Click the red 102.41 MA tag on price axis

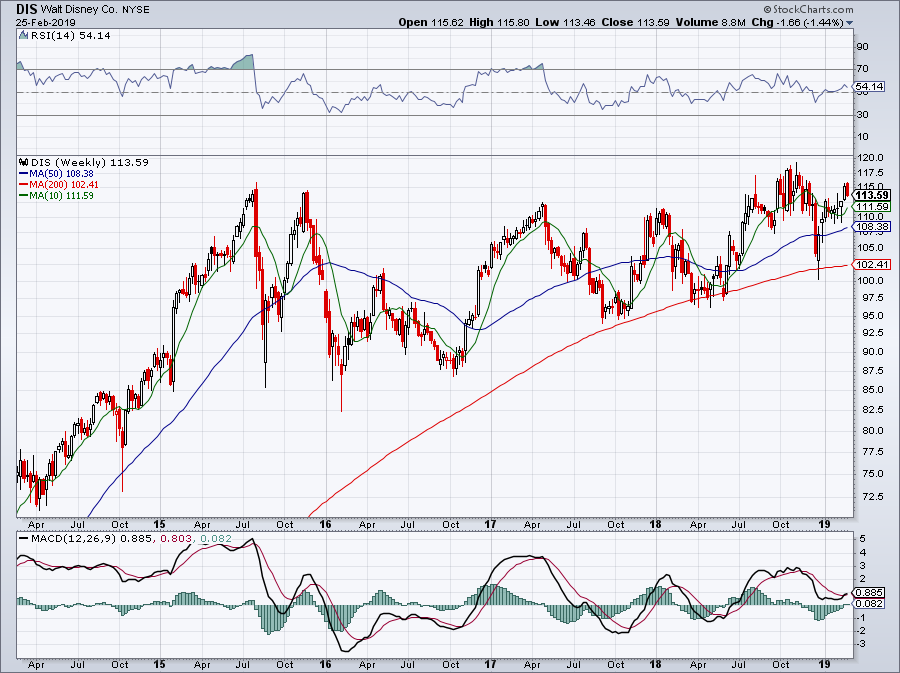tap(871, 264)
